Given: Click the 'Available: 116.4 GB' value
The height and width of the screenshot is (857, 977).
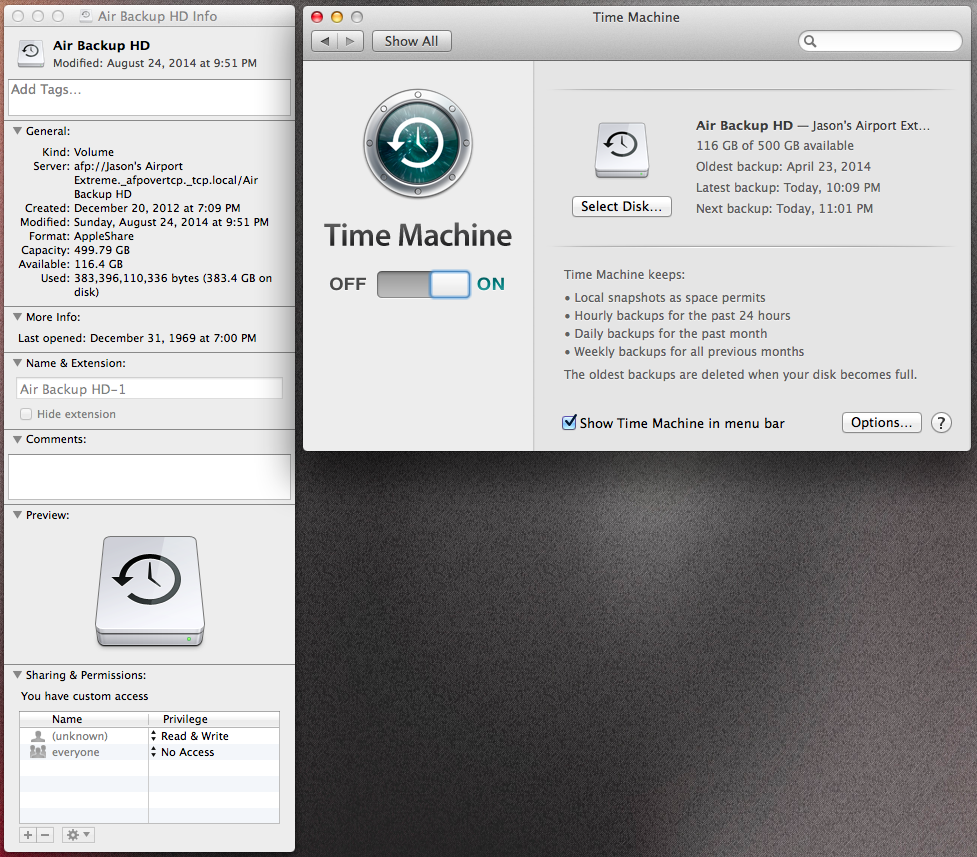Looking at the screenshot, I should coord(98,264).
